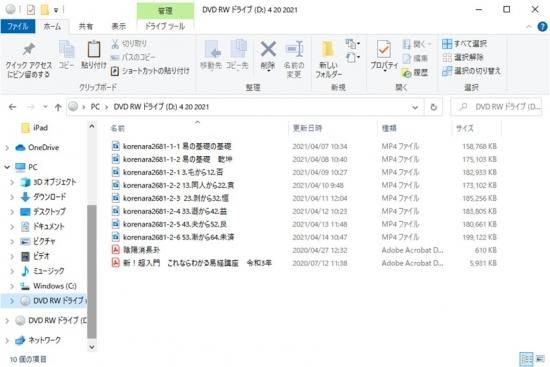This screenshot has width=550, height=367.
Task: Click the History command in ribbon
Action: 415,73
